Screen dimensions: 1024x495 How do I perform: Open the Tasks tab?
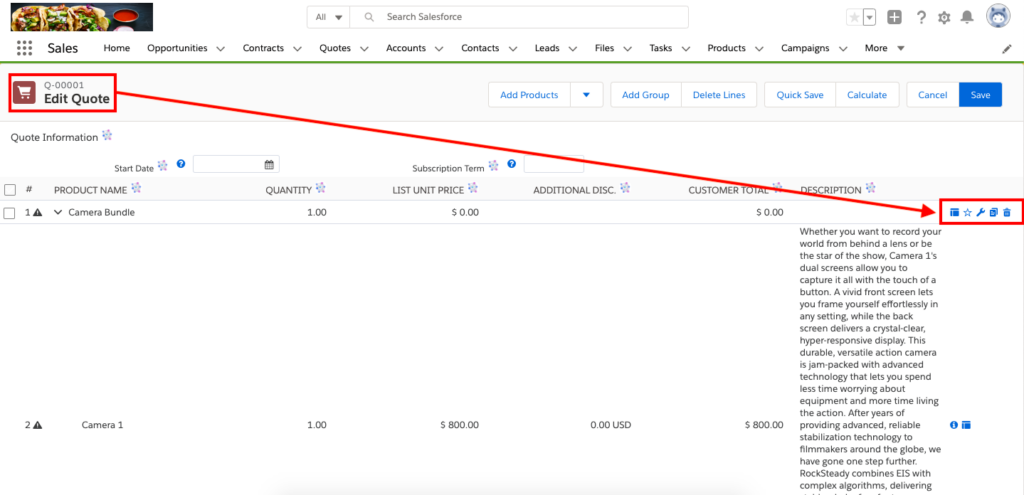[x=660, y=48]
